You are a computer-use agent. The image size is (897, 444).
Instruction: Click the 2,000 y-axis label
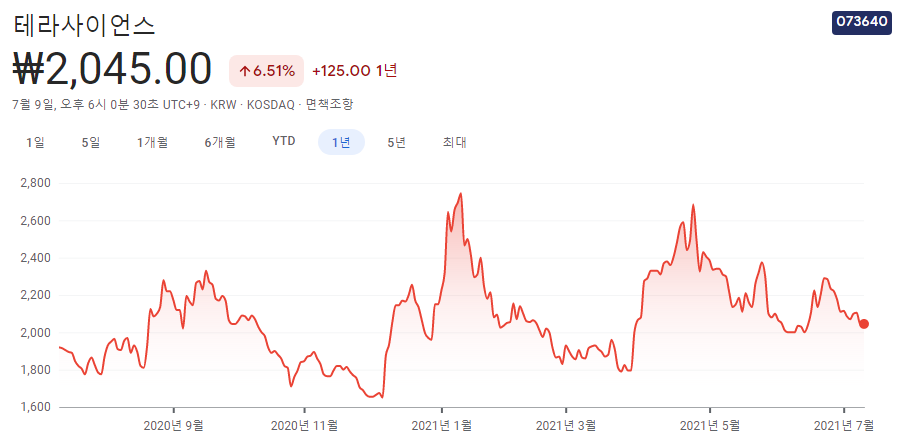point(35,333)
